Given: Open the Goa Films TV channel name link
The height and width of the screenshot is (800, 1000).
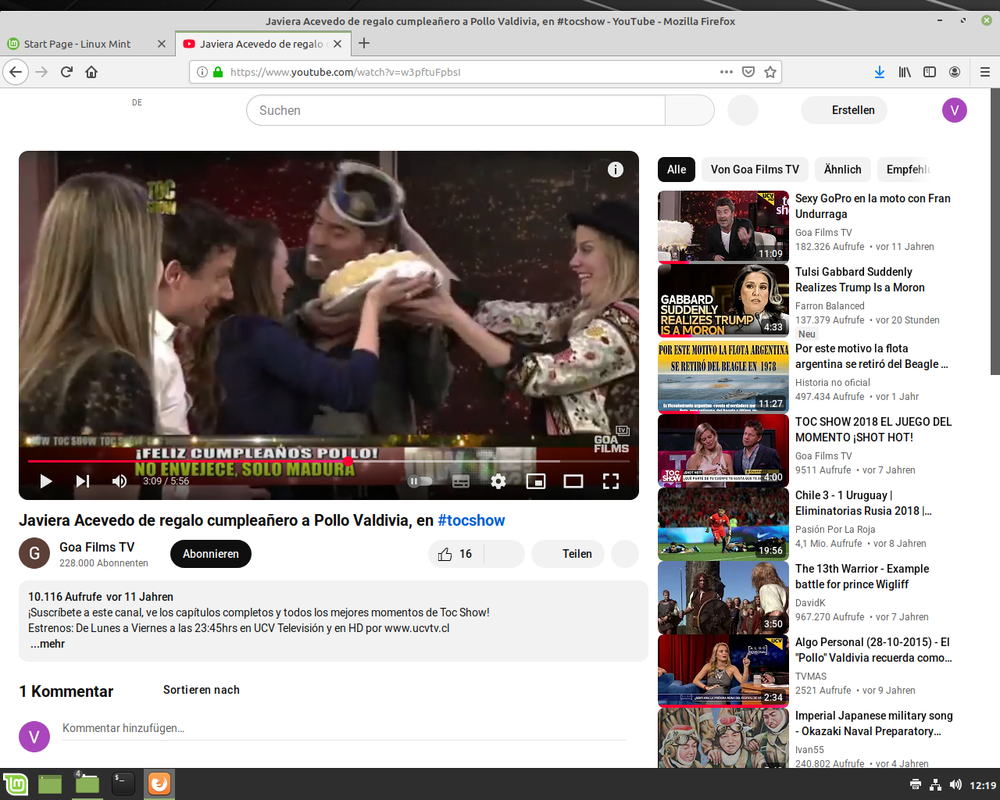Looking at the screenshot, I should (x=97, y=547).
